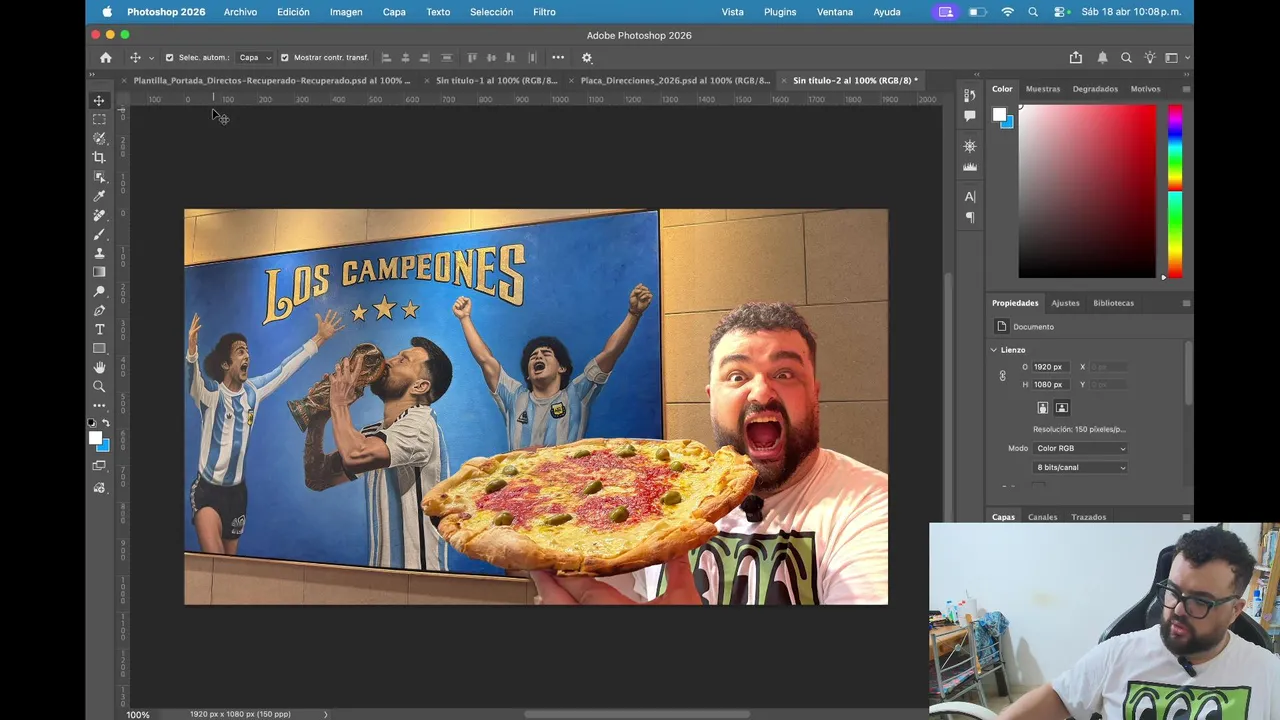
Task: Click the Wi-Fi status icon
Action: click(x=1007, y=12)
